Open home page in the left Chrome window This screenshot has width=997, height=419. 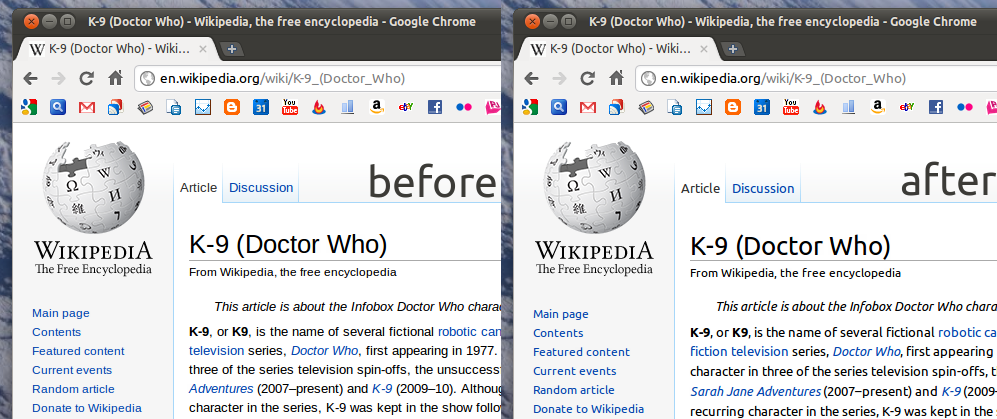(x=115, y=78)
